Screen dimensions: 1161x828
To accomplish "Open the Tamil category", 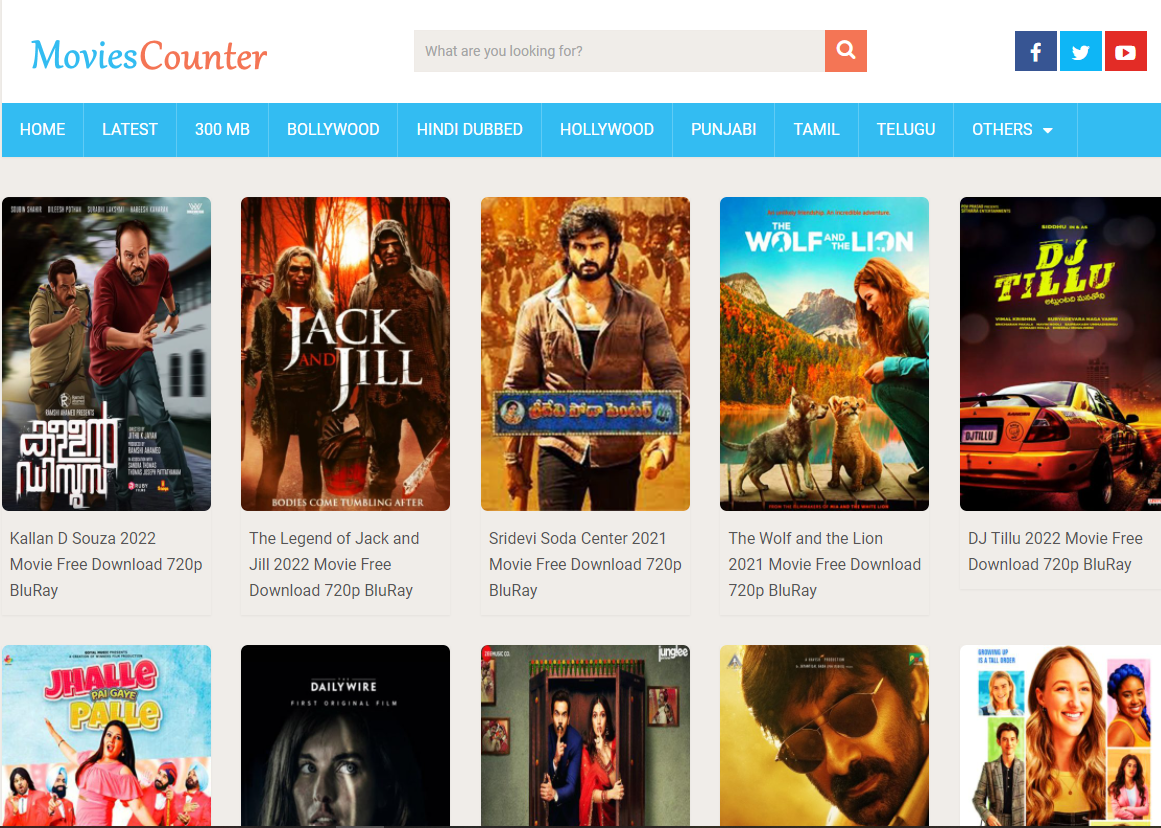I will pyautogui.click(x=816, y=130).
